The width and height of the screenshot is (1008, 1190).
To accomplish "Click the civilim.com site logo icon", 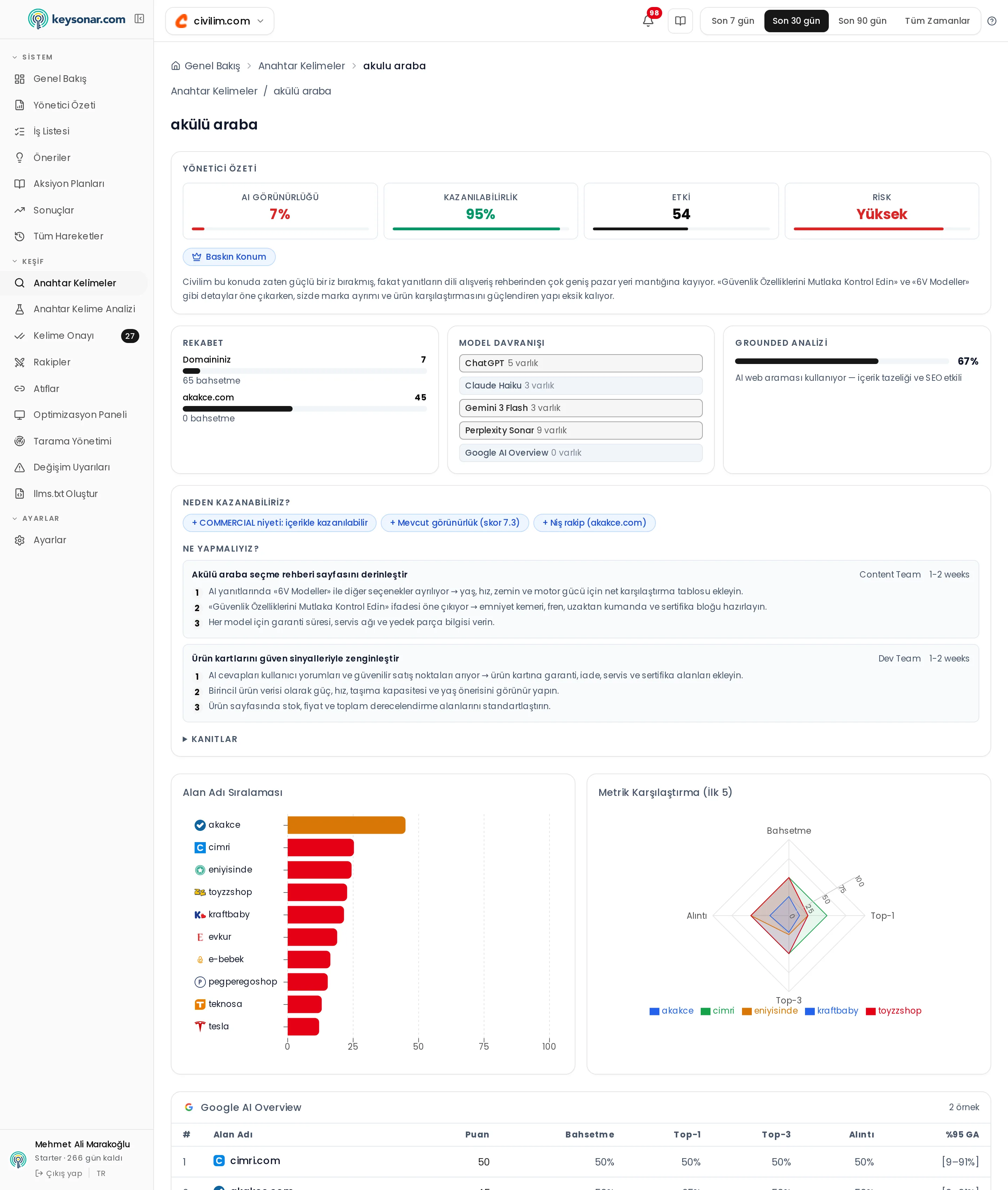I will pyautogui.click(x=181, y=21).
